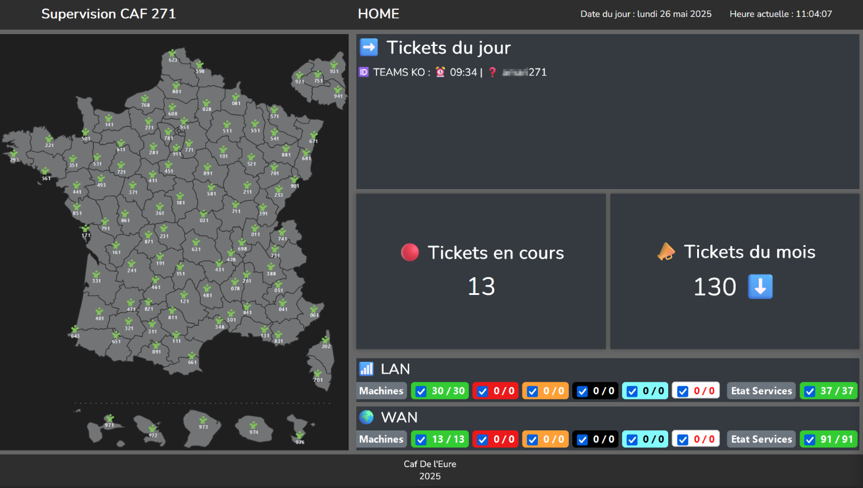Click the CAF 201 Corsica marker

[x=318, y=374]
